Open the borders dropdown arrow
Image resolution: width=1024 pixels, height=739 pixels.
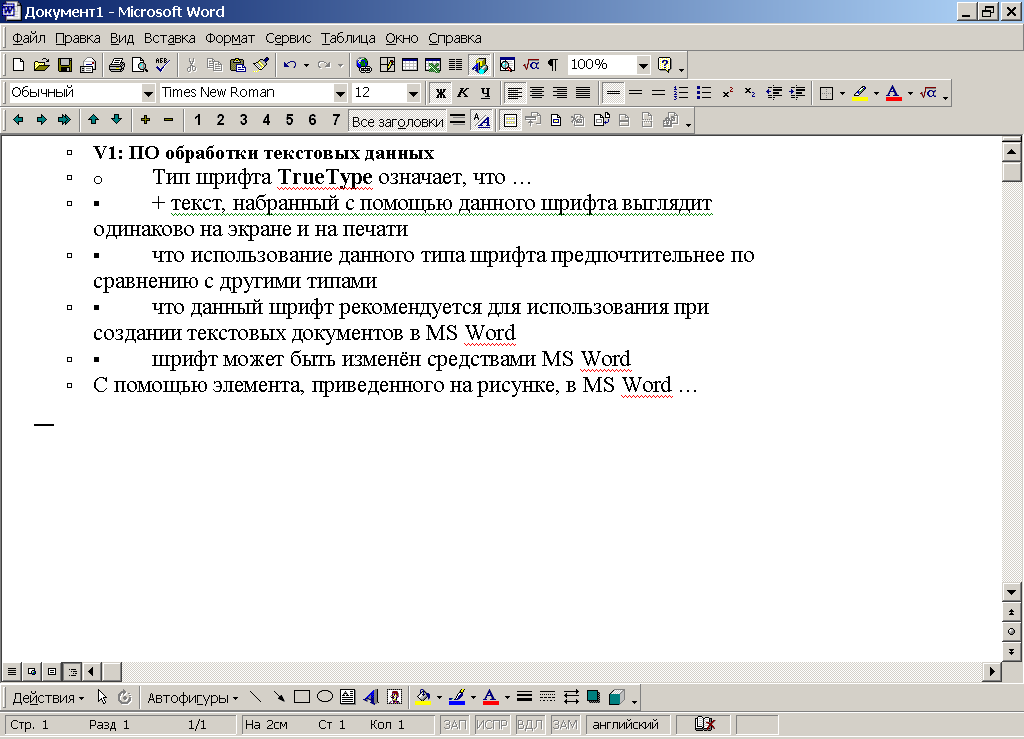842,93
